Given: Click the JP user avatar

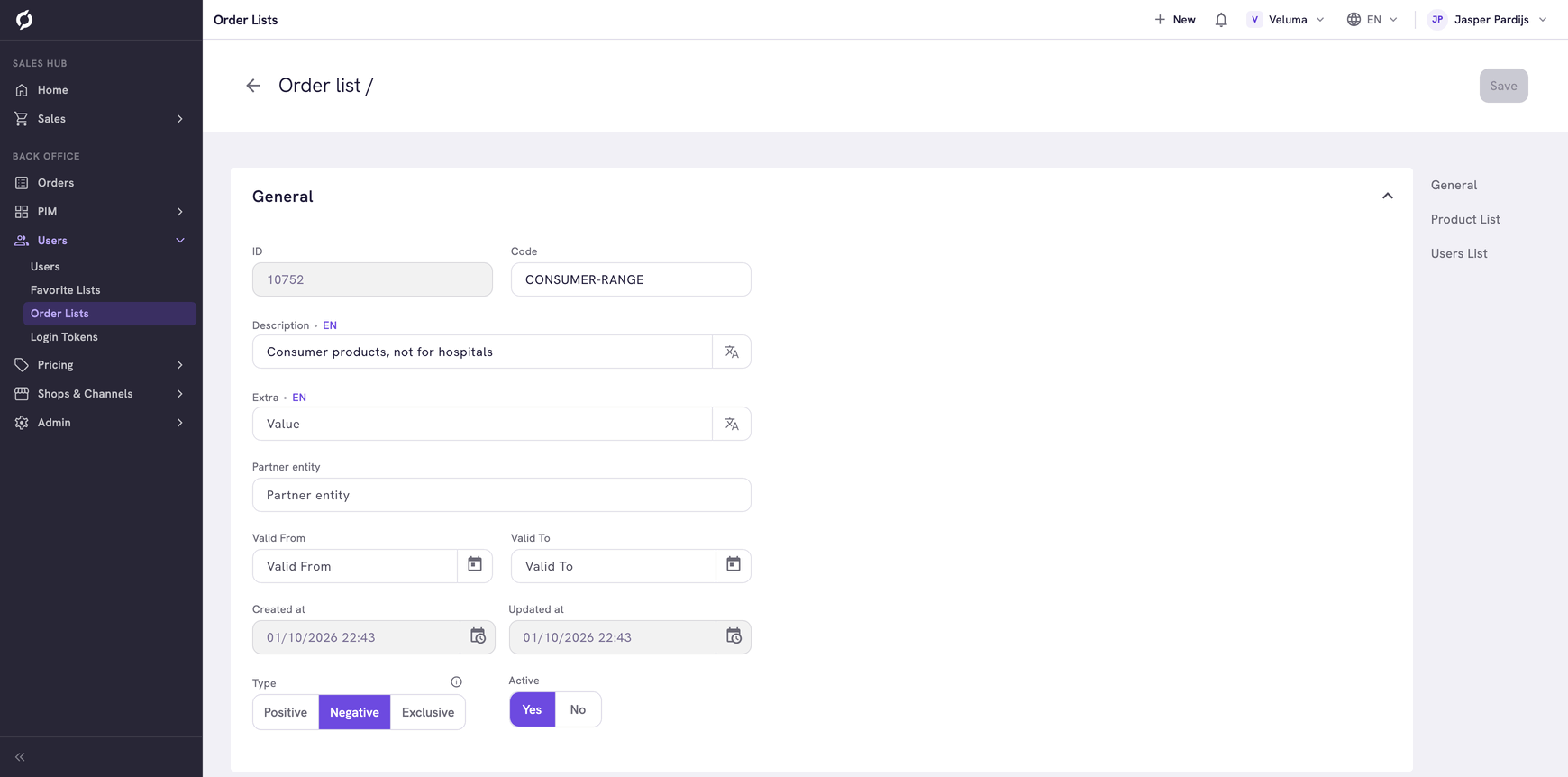Looking at the screenshot, I should point(1437,20).
